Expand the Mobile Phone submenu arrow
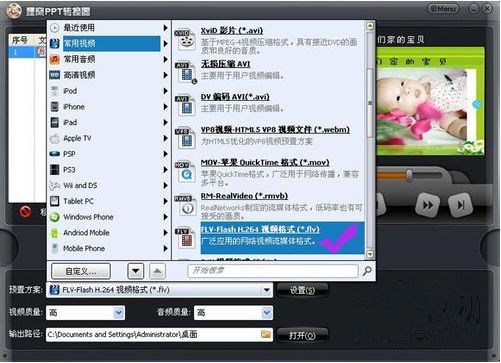The width and height of the screenshot is (501, 363). click(165, 248)
